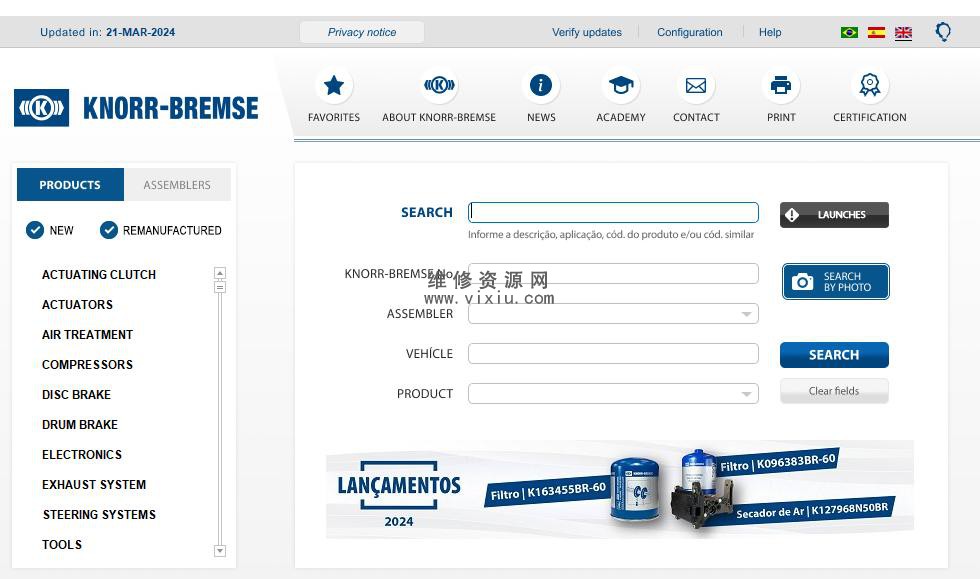Click the category list scrollbar thumb
Screen dimensions: 980x579
pos(219,287)
